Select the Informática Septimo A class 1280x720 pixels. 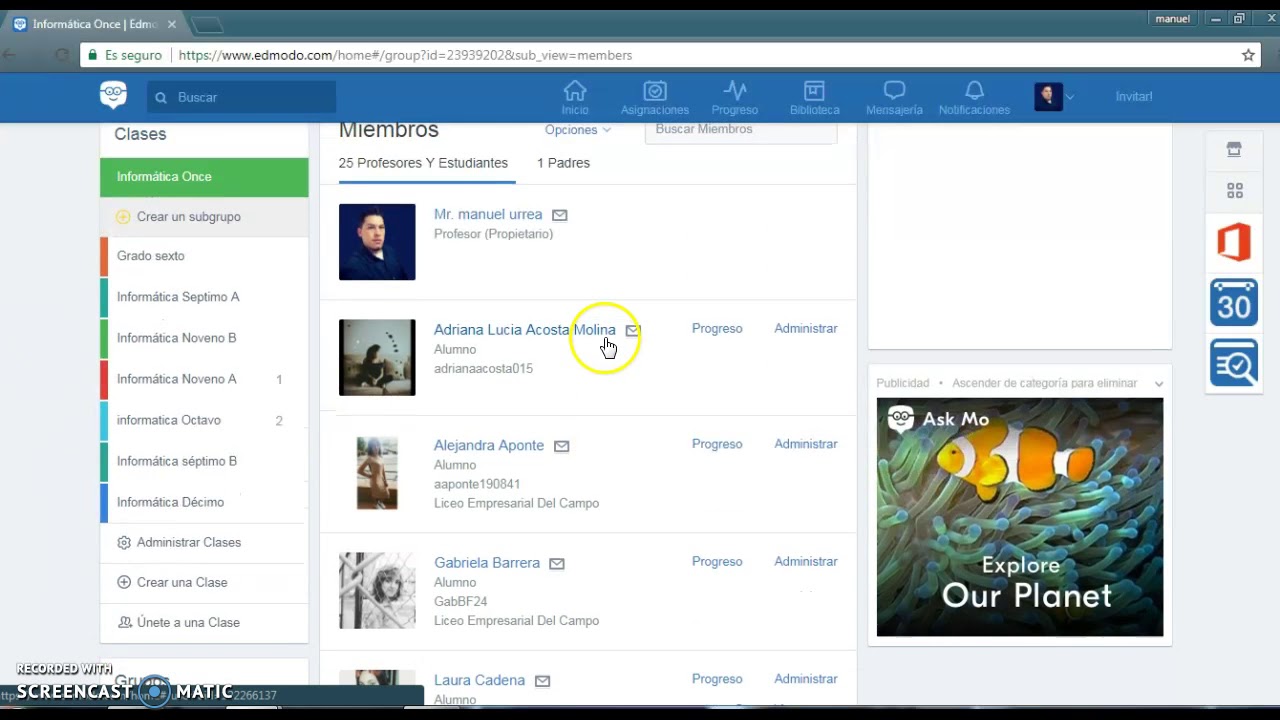tap(178, 296)
